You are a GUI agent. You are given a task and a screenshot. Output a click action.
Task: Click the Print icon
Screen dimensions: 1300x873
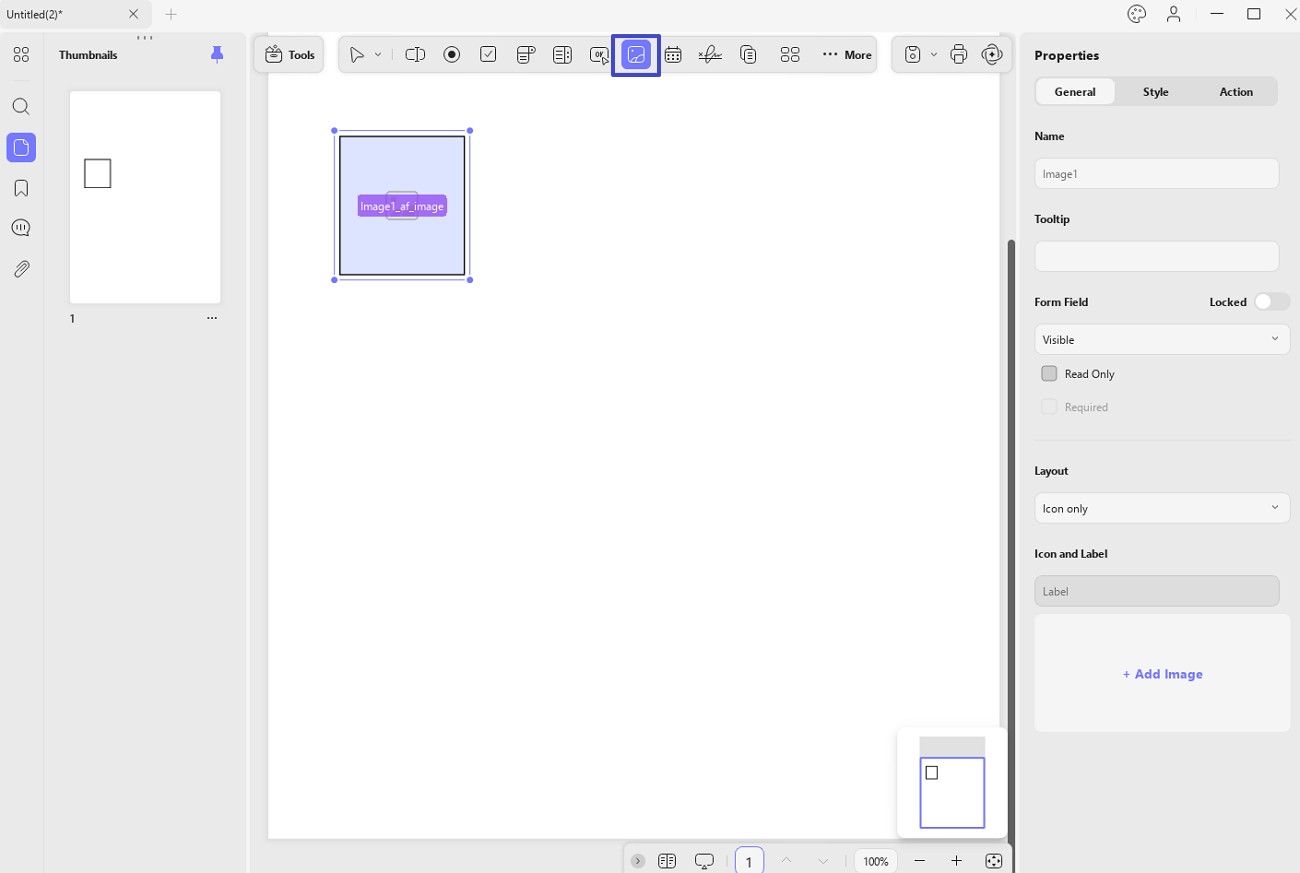click(x=959, y=55)
